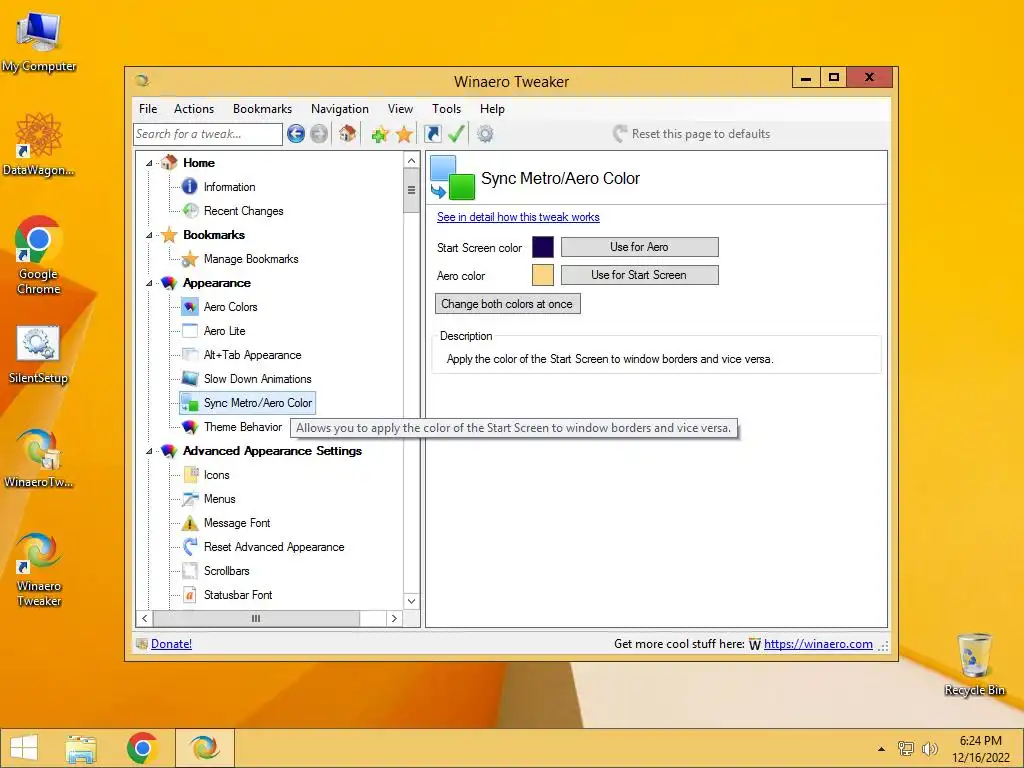Screen dimensions: 1024x768
Task: Click Reset this page to defaults
Action: [692, 134]
